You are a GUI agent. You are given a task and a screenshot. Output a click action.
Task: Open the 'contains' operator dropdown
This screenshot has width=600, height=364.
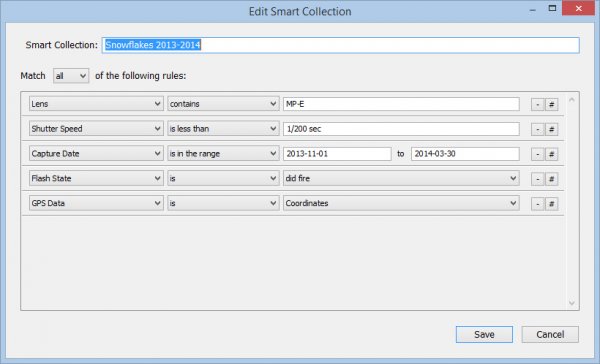pos(223,104)
